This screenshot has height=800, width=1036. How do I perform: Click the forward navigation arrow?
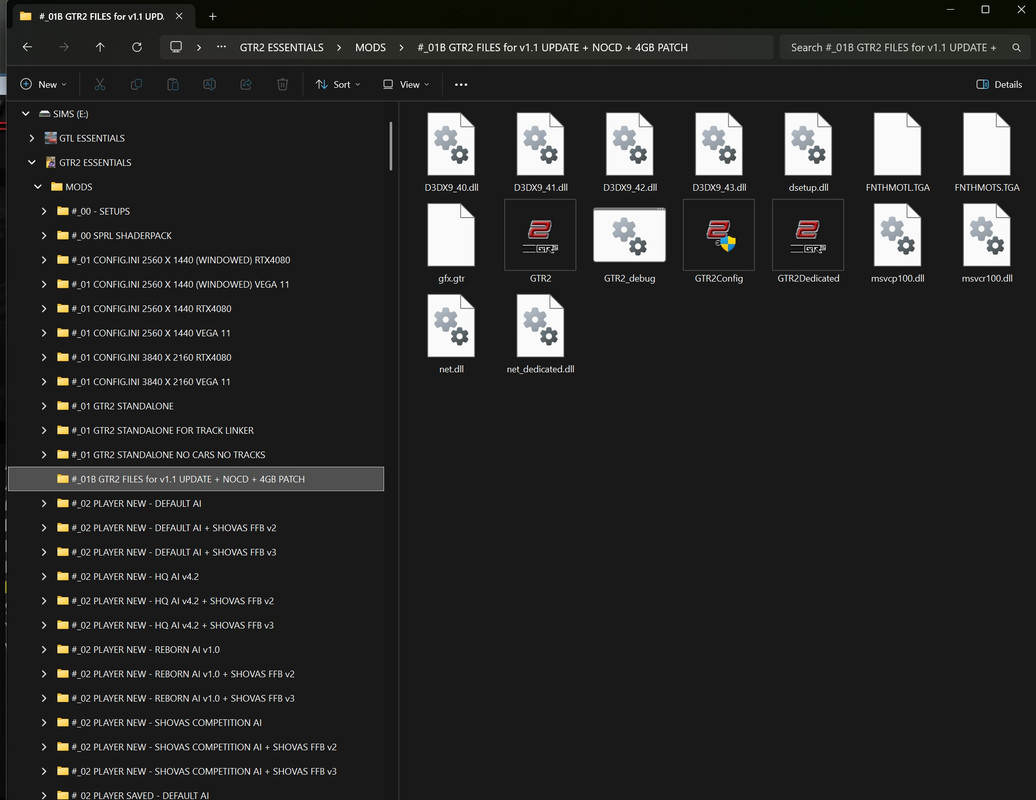tap(63, 47)
